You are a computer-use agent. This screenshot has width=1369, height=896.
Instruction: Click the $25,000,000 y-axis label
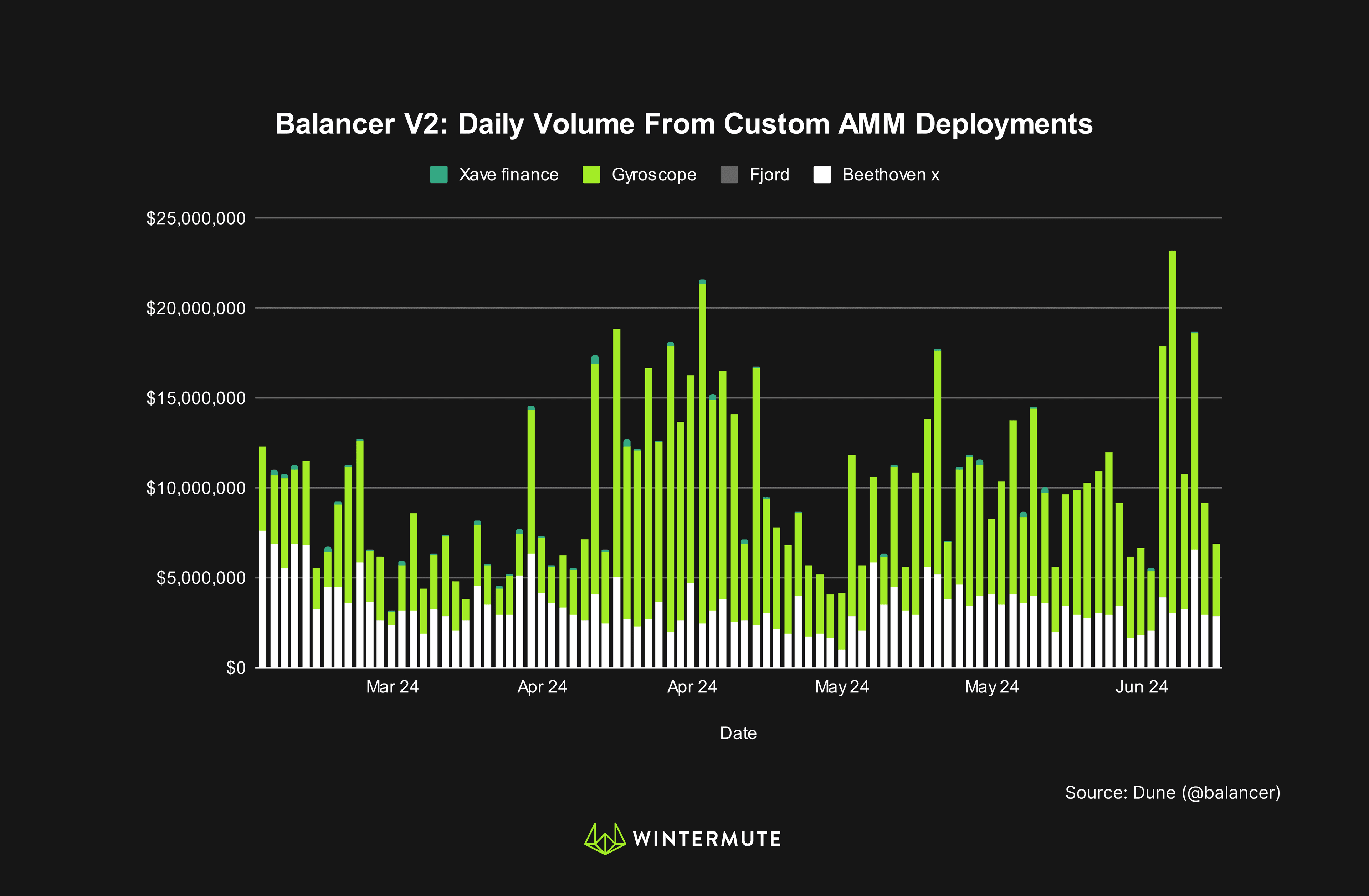[x=196, y=218]
